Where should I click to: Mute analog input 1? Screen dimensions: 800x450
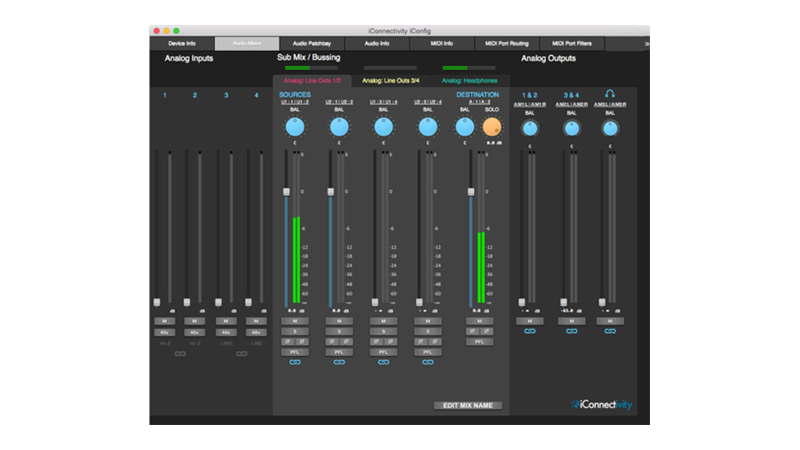point(164,321)
